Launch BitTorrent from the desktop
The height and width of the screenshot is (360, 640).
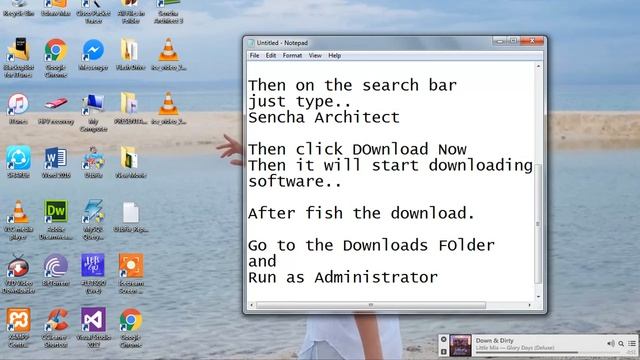[56, 270]
